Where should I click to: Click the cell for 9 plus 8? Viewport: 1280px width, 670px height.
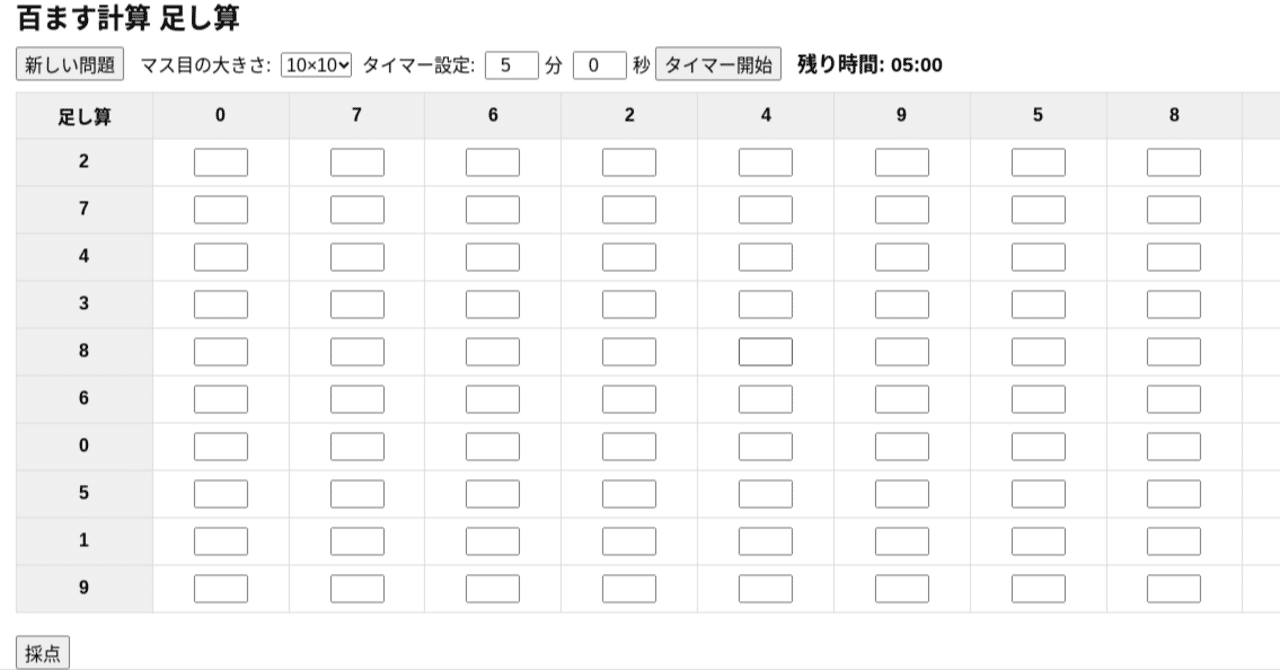(x=1173, y=588)
